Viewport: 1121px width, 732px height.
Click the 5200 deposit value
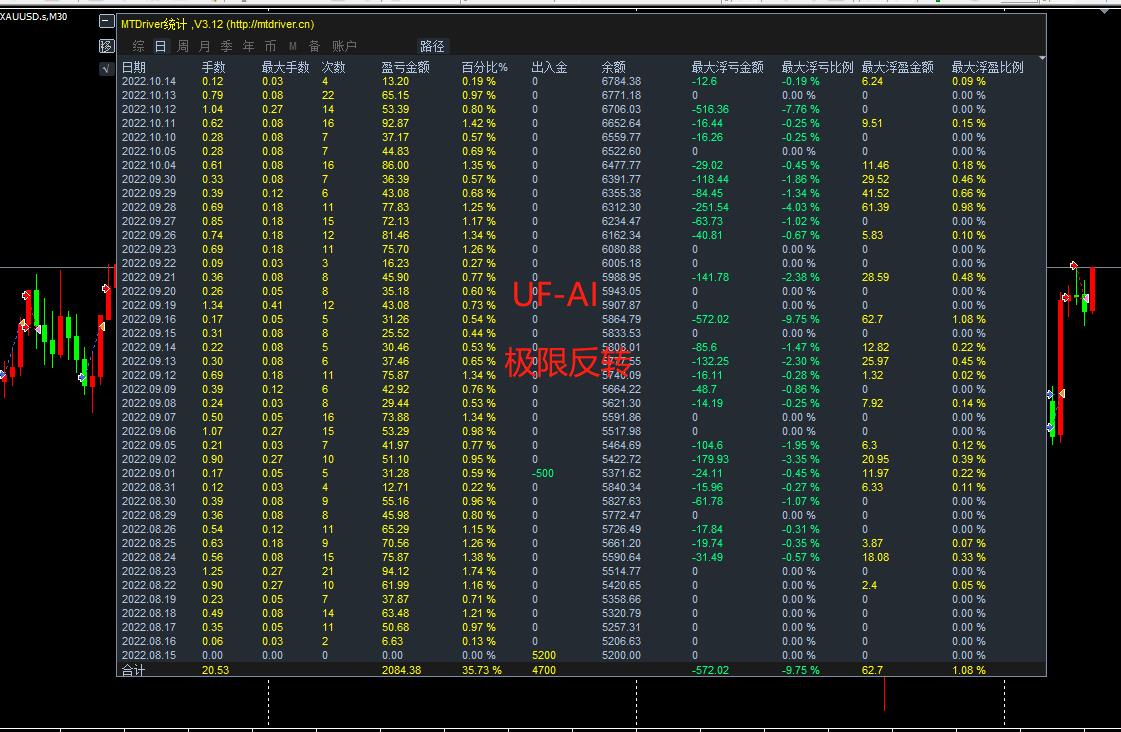[x=544, y=656]
